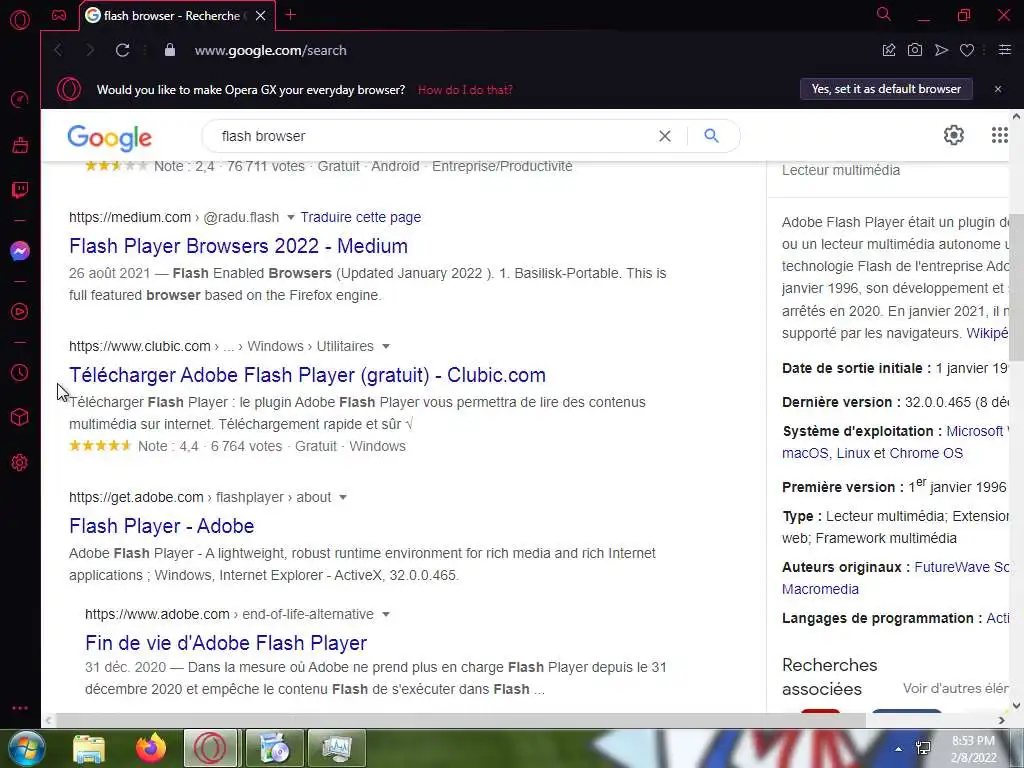This screenshot has width=1024, height=768.
Task: Open Flash Player Browsers 2022 - Medium result
Action: click(238, 246)
